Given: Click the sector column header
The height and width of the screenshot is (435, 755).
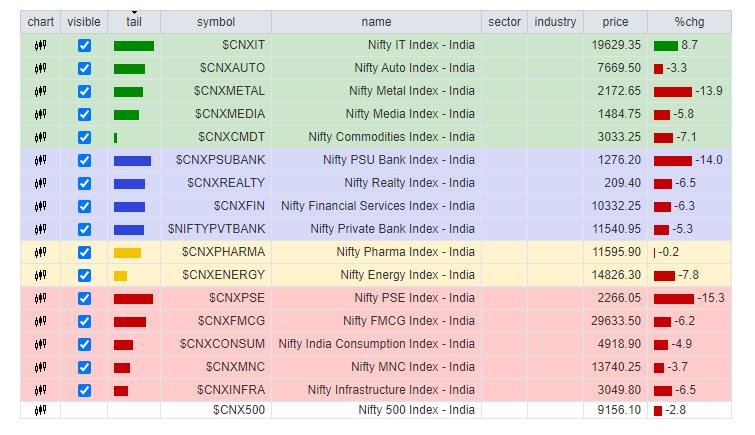Looking at the screenshot, I should coord(504,22).
